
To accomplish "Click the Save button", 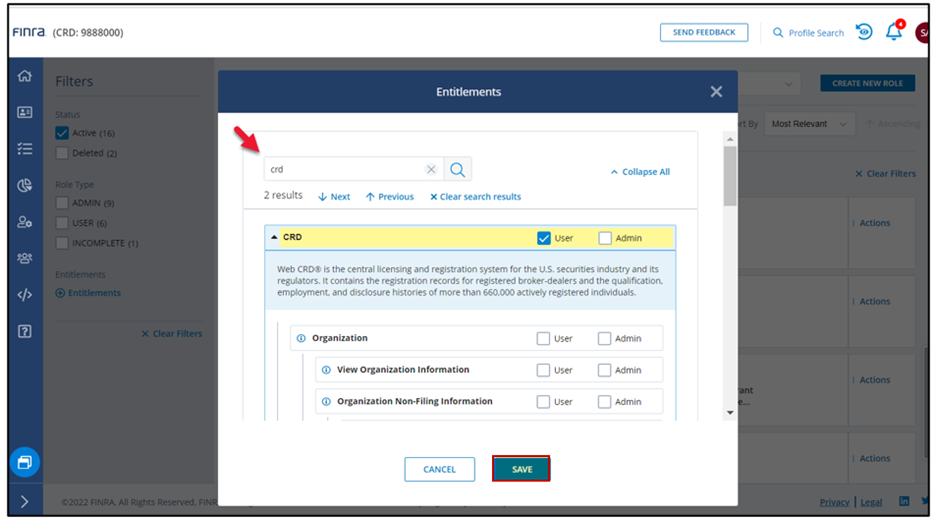I will (x=521, y=469).
